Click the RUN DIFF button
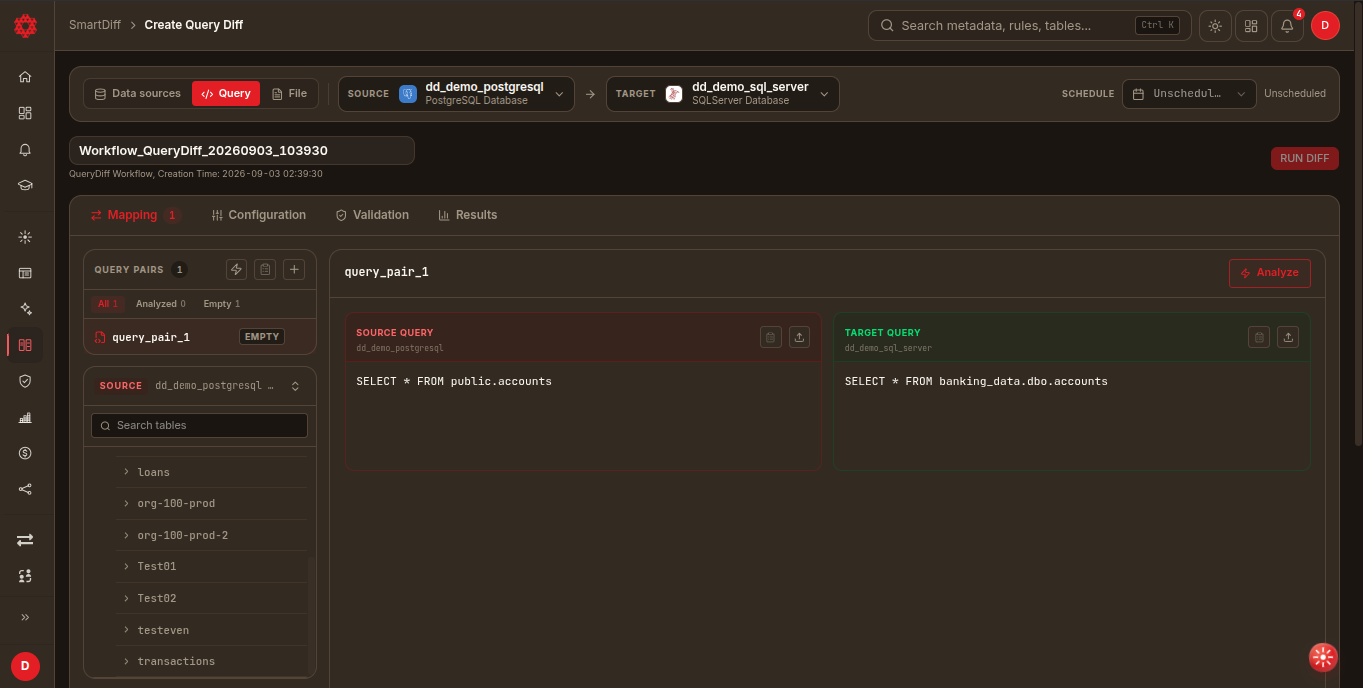Image resolution: width=1363 pixels, height=688 pixels. (1304, 158)
